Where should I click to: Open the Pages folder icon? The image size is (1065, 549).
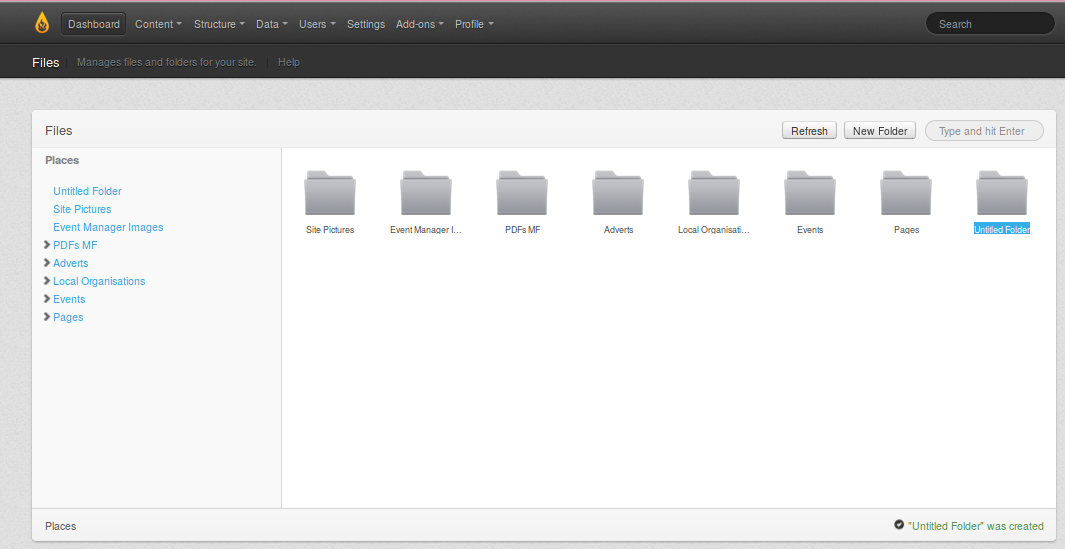pos(906,193)
